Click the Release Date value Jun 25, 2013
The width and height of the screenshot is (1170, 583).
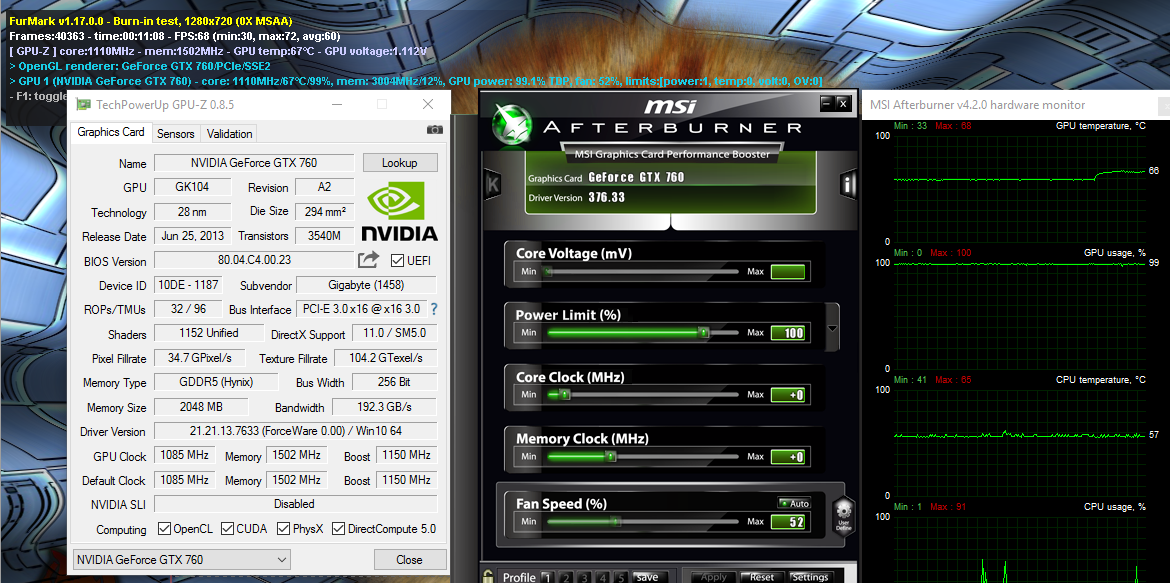pyautogui.click(x=193, y=236)
